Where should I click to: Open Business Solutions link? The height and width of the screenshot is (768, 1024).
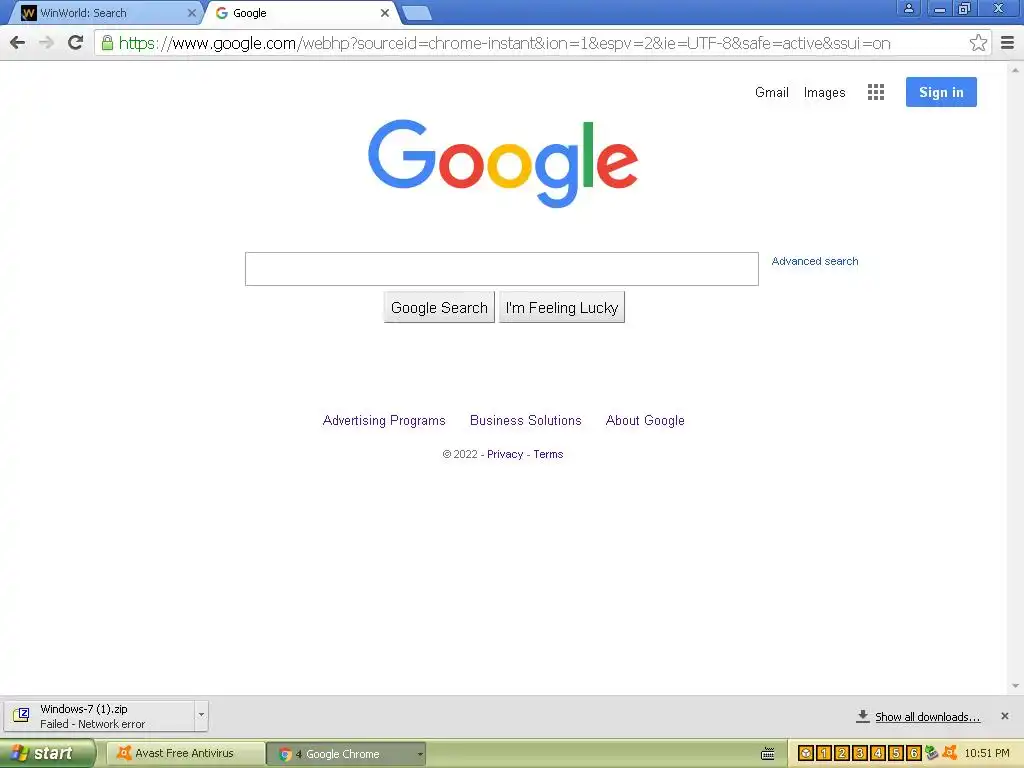[526, 421]
